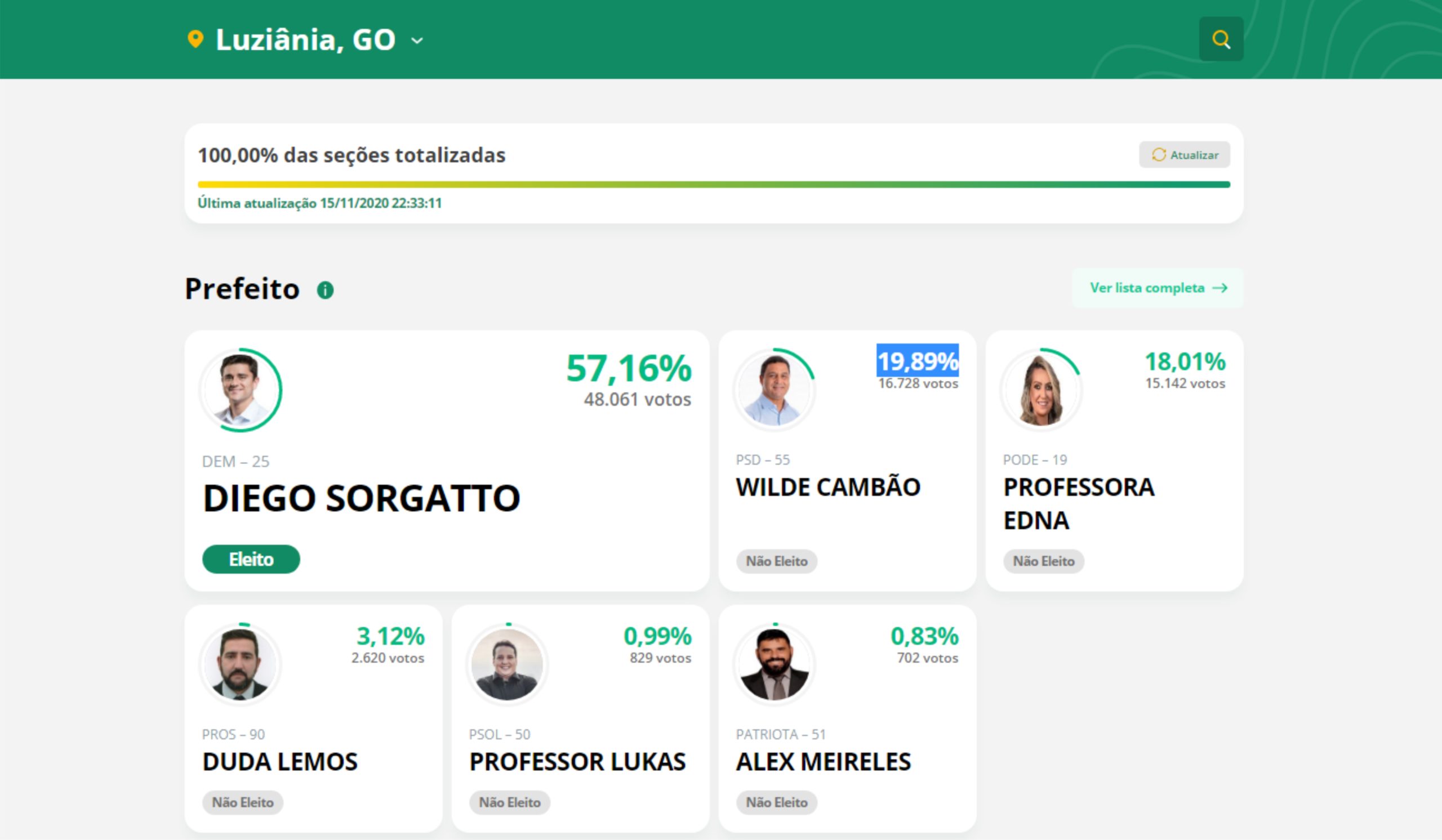The width and height of the screenshot is (1442, 840).
Task: Click Wilde Cambão's Não Eleito badge
Action: [x=776, y=561]
